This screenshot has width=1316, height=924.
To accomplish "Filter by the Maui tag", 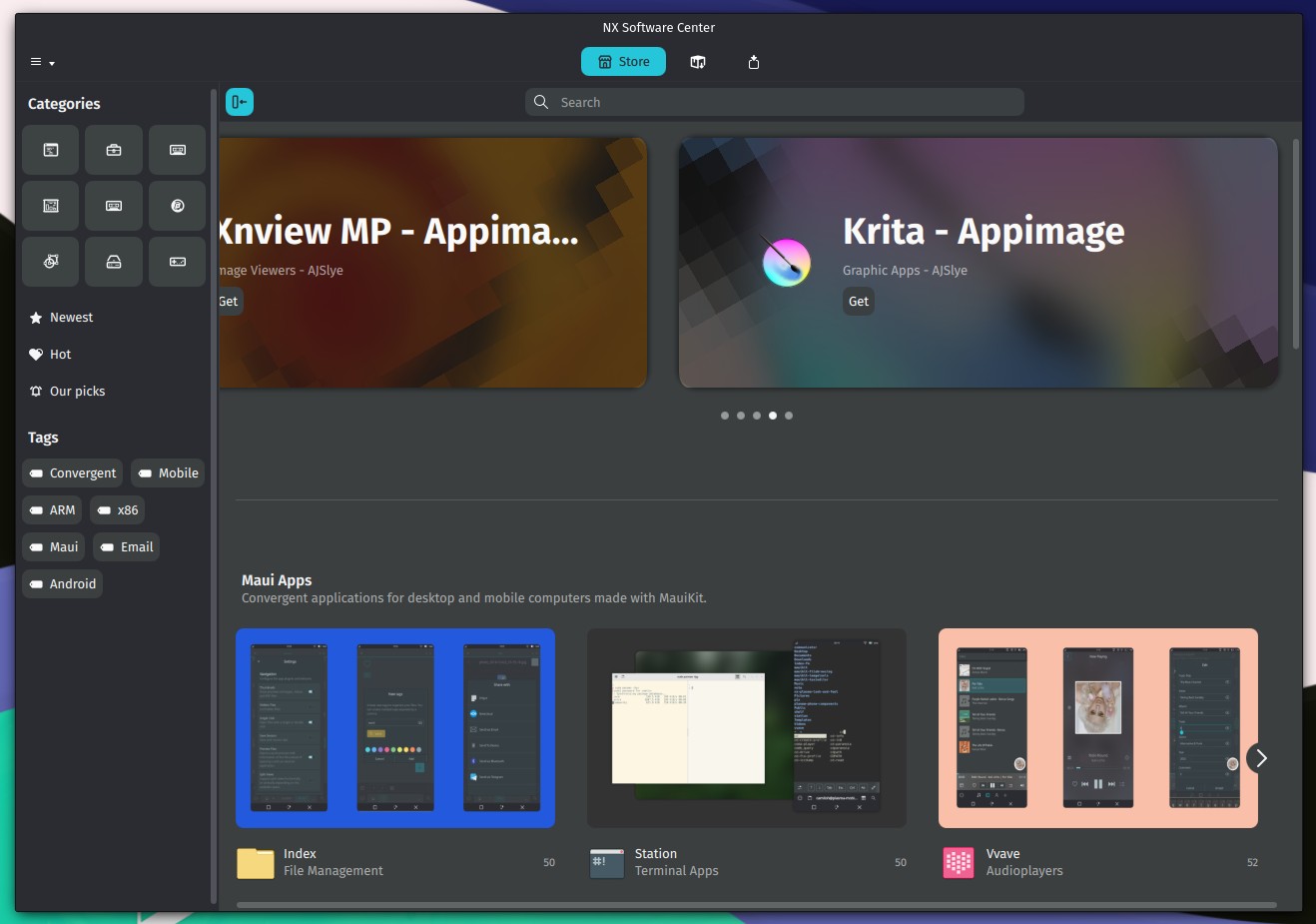I will (x=53, y=547).
